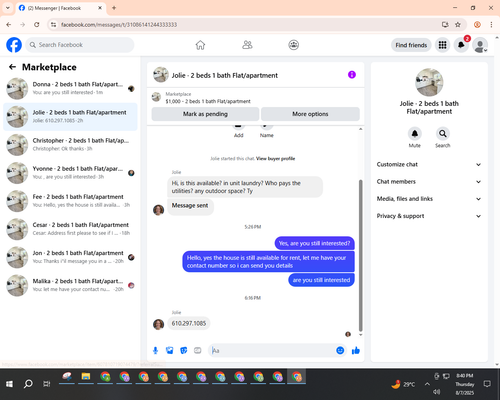Open taskbar clock showing 8:40 PM
The height and width of the screenshot is (400, 500).
pos(465,384)
